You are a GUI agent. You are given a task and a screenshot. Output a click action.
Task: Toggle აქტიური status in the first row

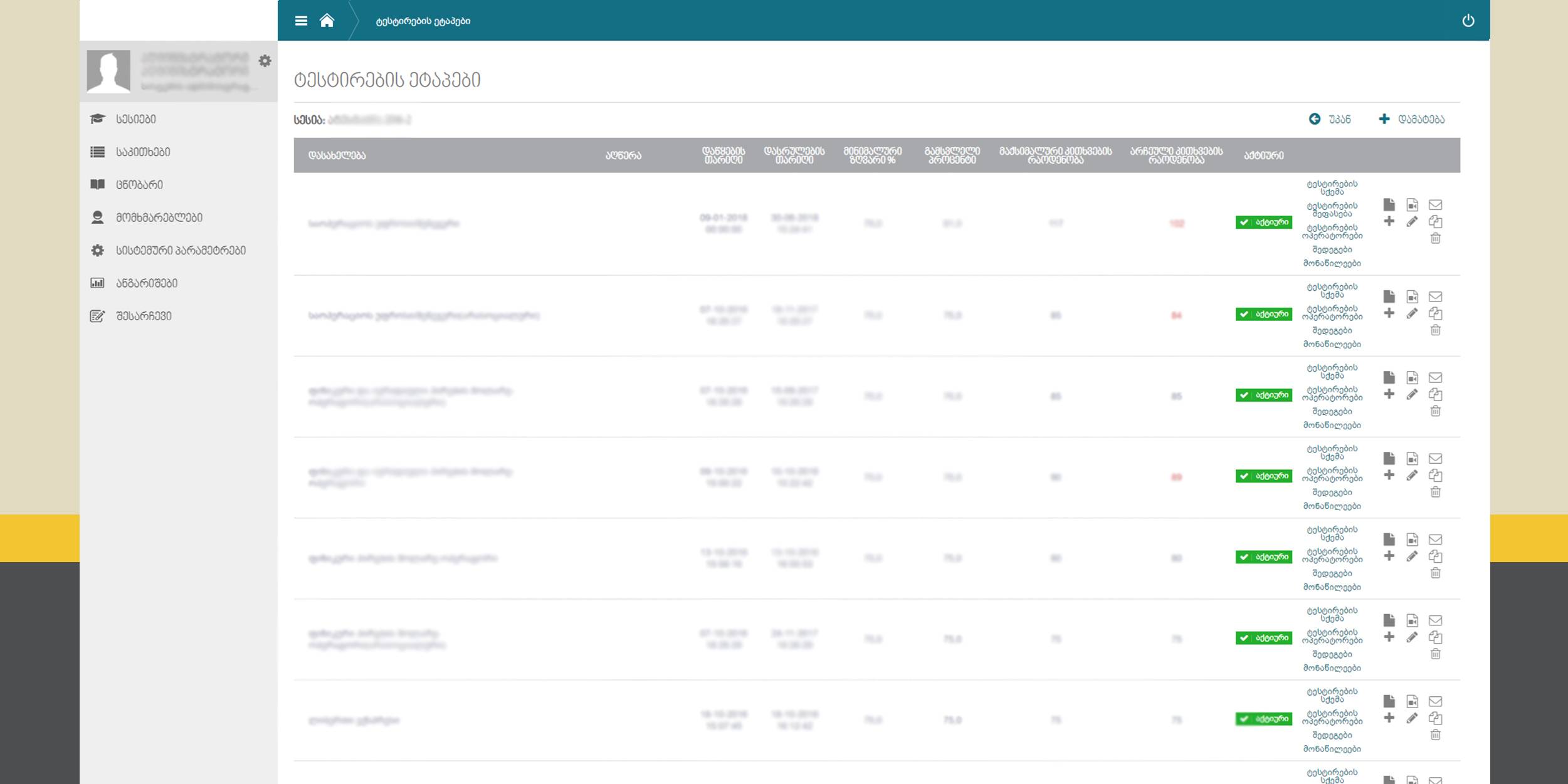1263,222
